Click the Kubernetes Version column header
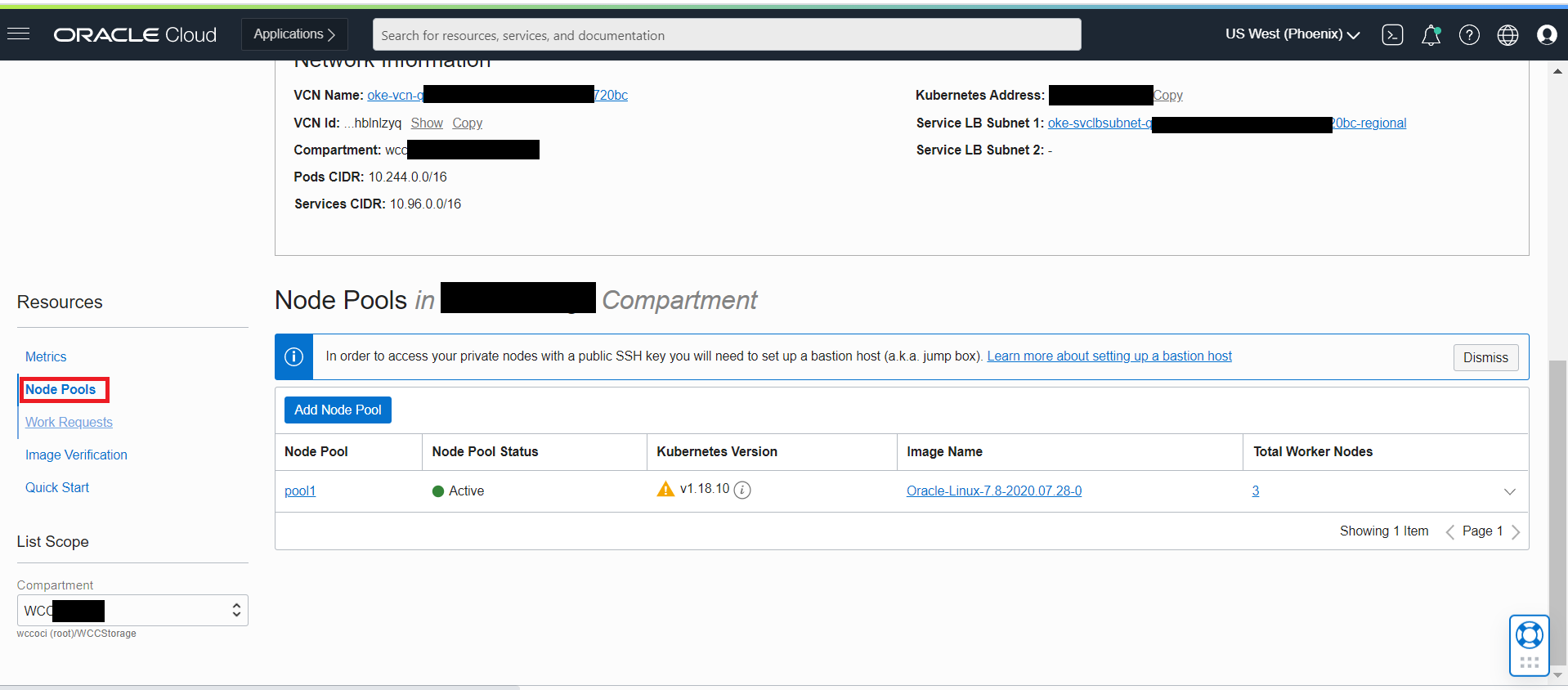Image resolution: width=1568 pixels, height=690 pixels. click(x=717, y=451)
